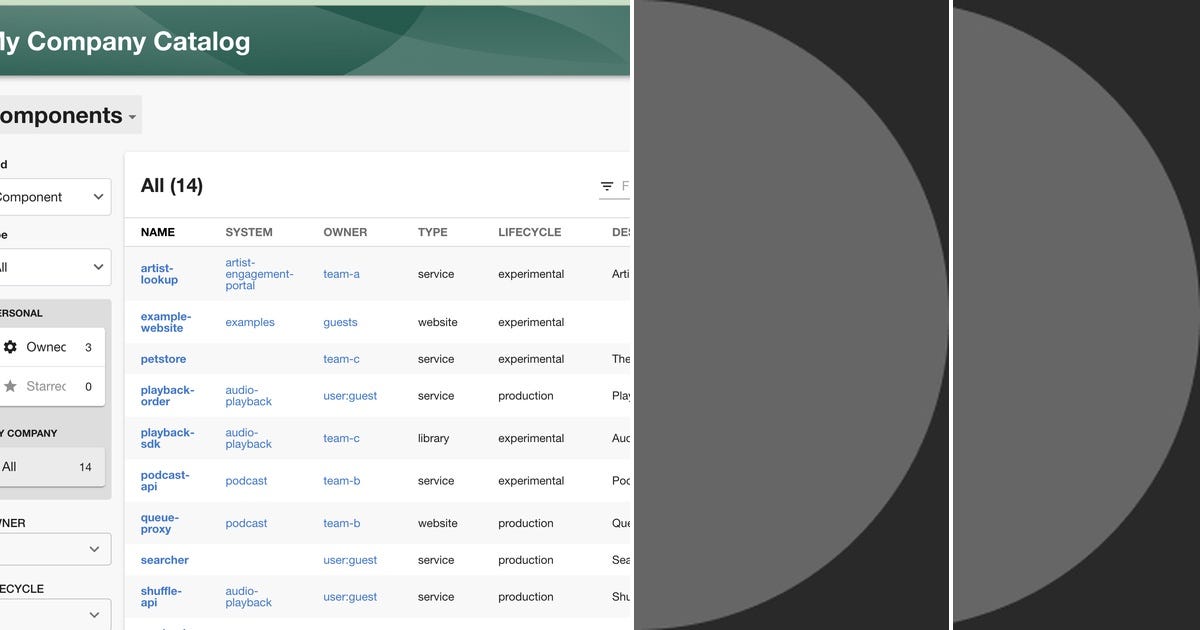Screen dimensions: 1200x630
Task: Open the petstore component
Action: tap(163, 359)
